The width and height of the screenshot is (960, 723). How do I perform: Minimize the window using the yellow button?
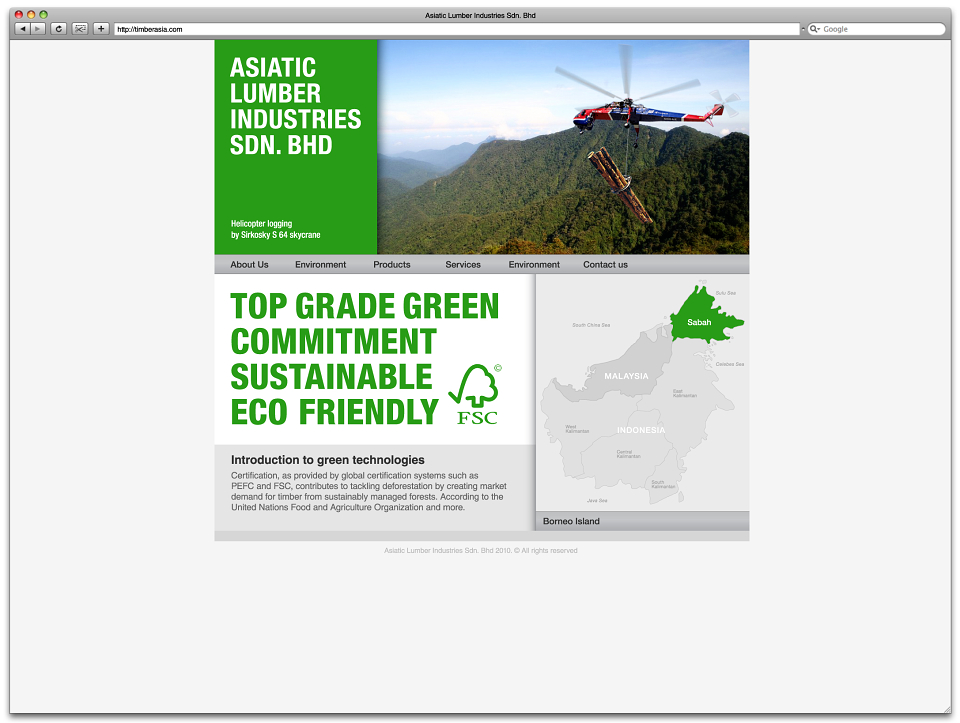click(x=31, y=15)
